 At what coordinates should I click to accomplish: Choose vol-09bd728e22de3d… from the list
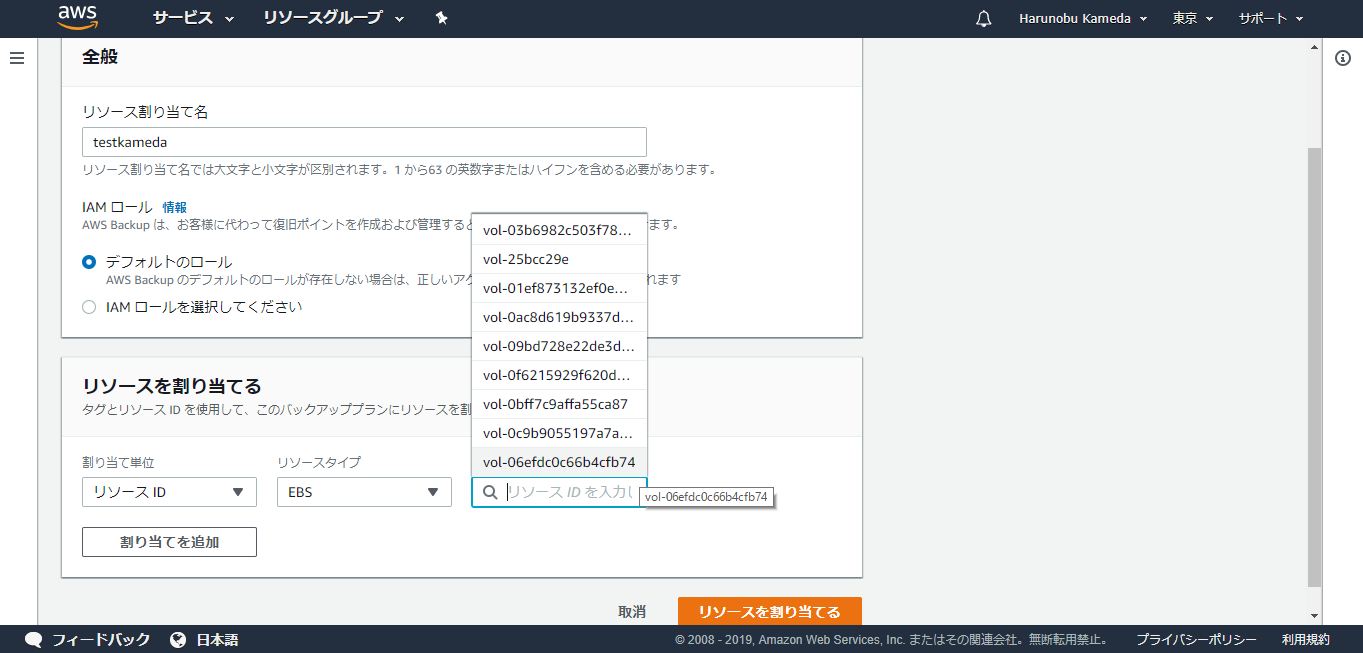click(x=559, y=346)
